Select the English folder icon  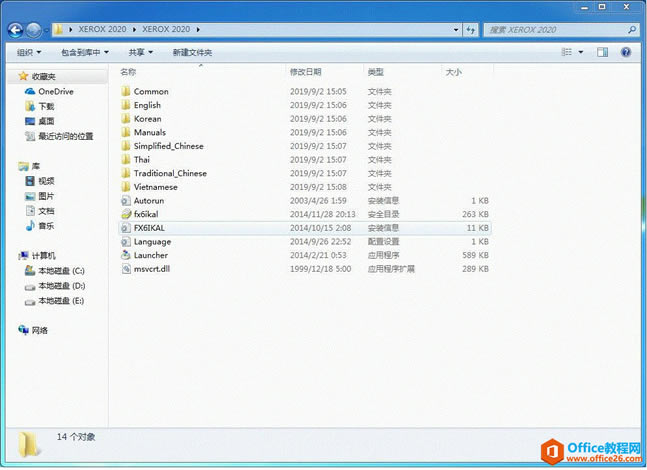tap(126, 105)
